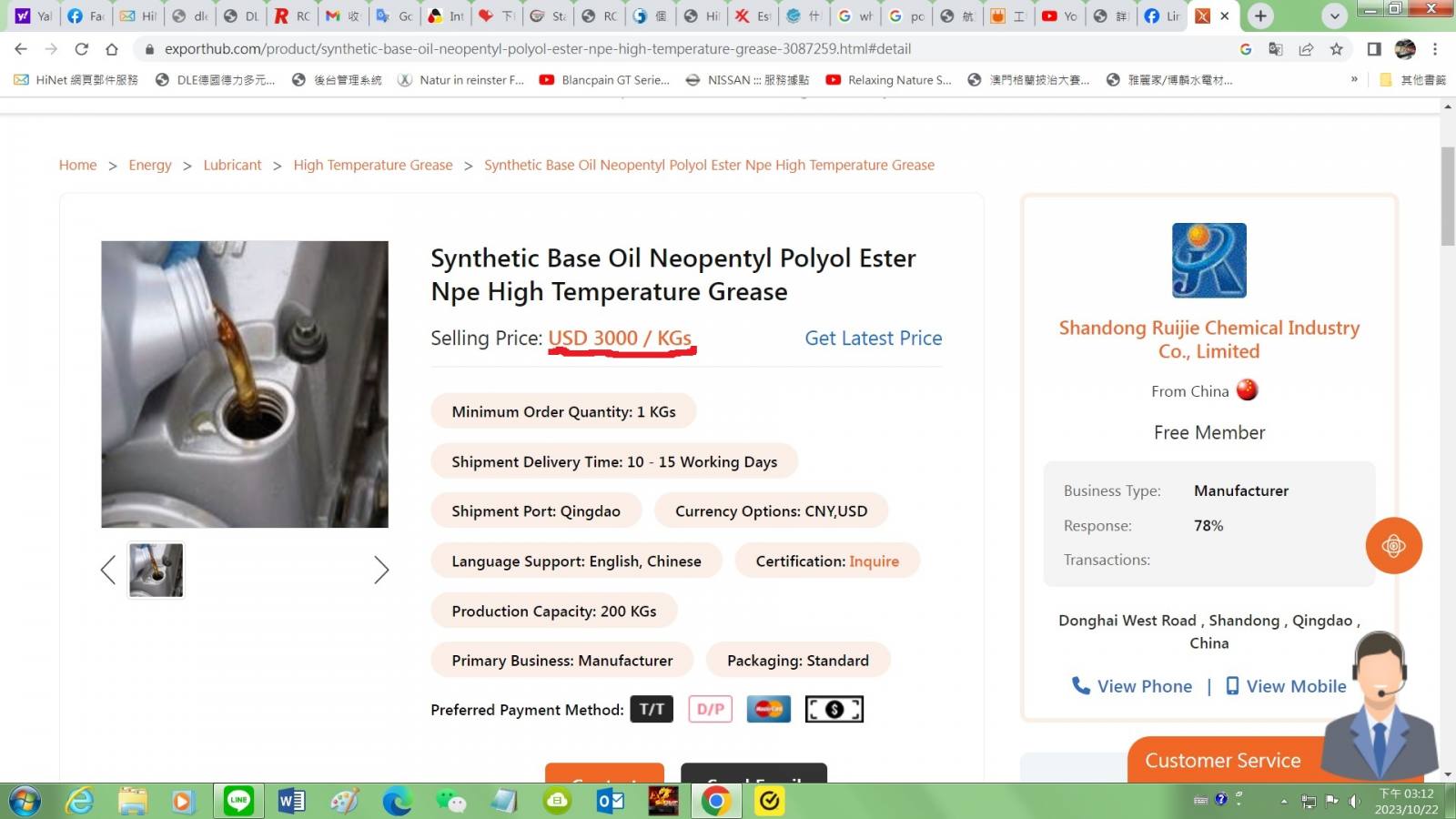Viewport: 1456px width, 819px height.
Task: Click the MasterCard payment icon
Action: (x=768, y=709)
